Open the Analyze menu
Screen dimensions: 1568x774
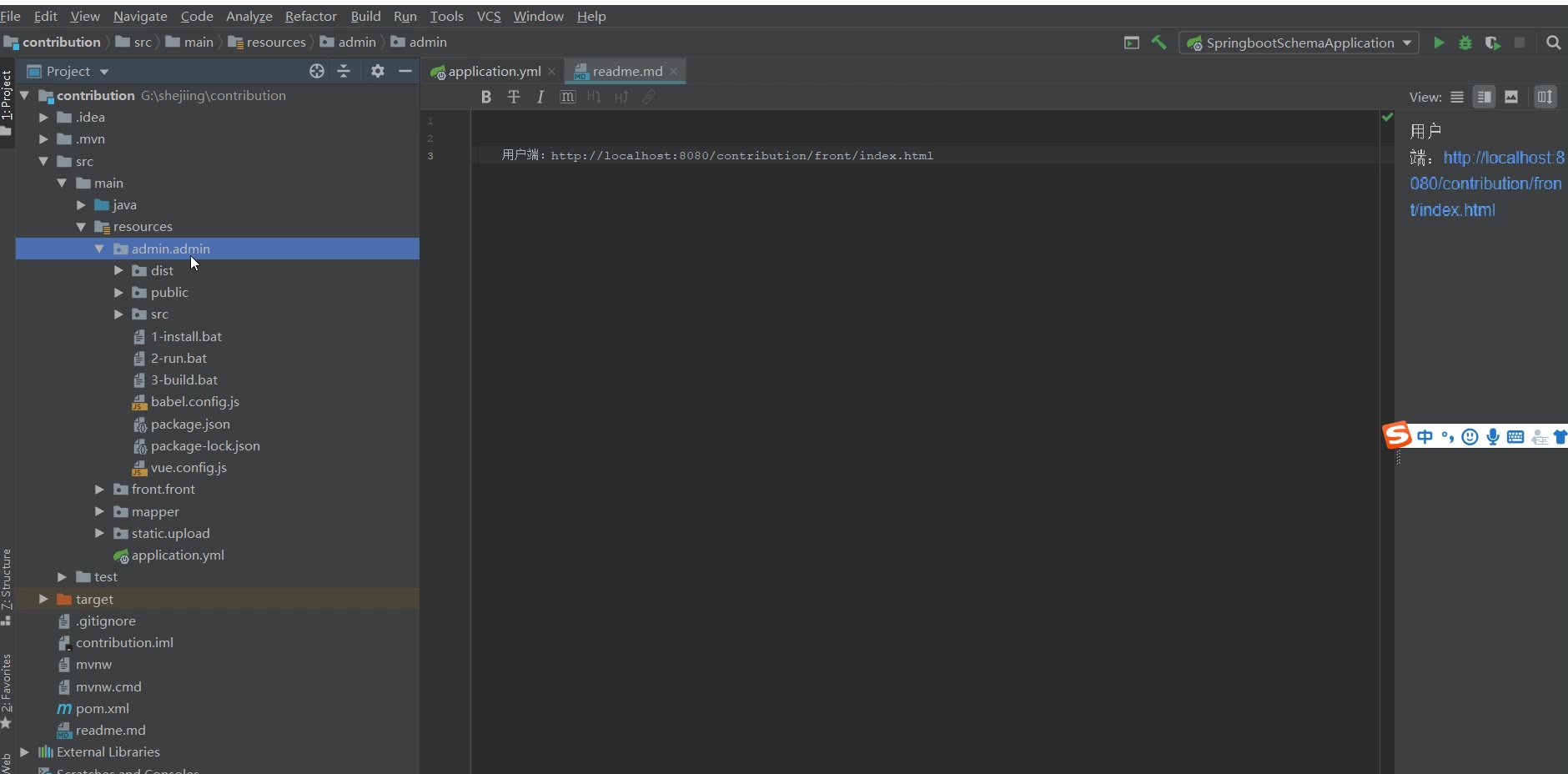249,16
